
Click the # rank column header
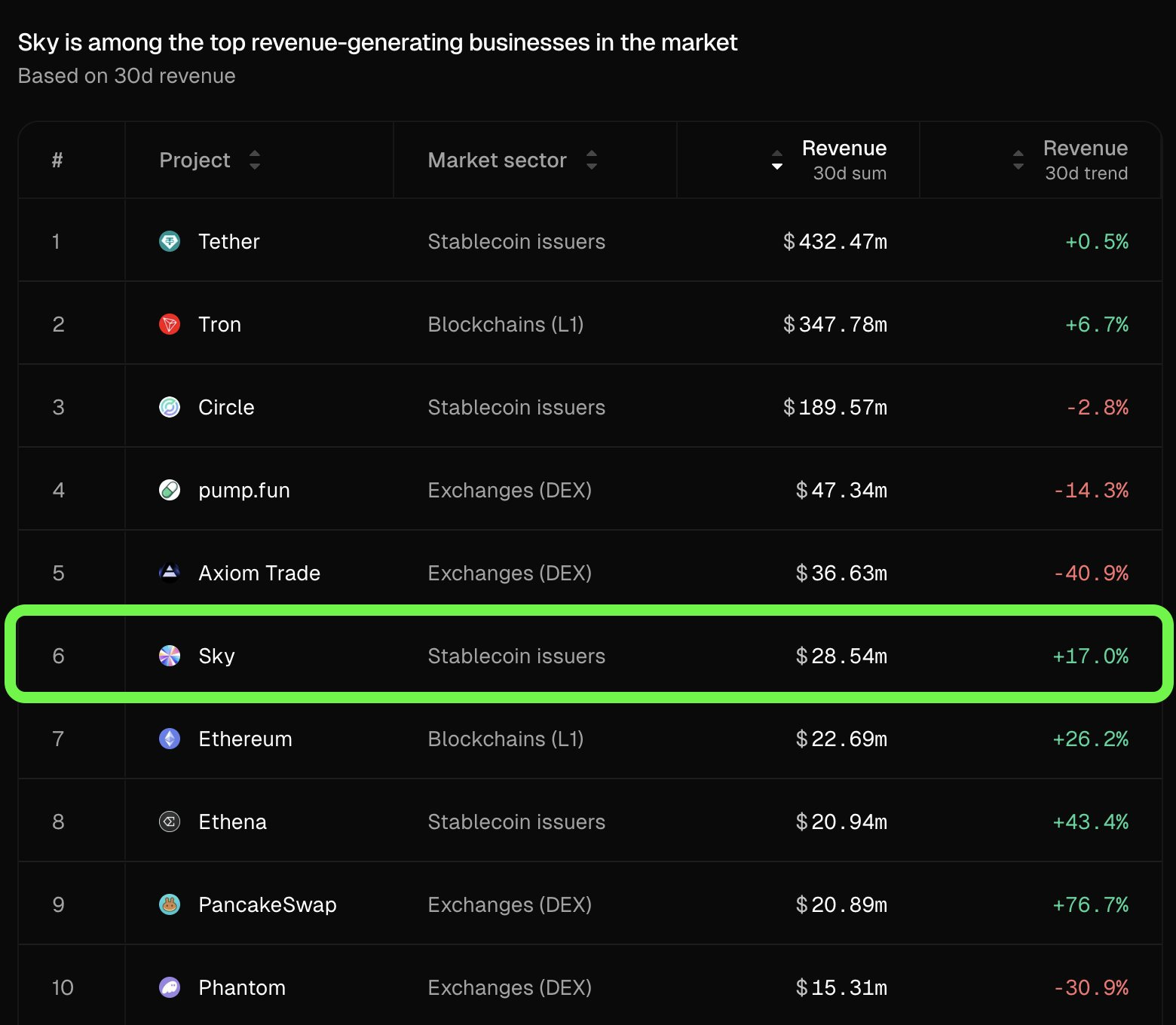point(57,160)
